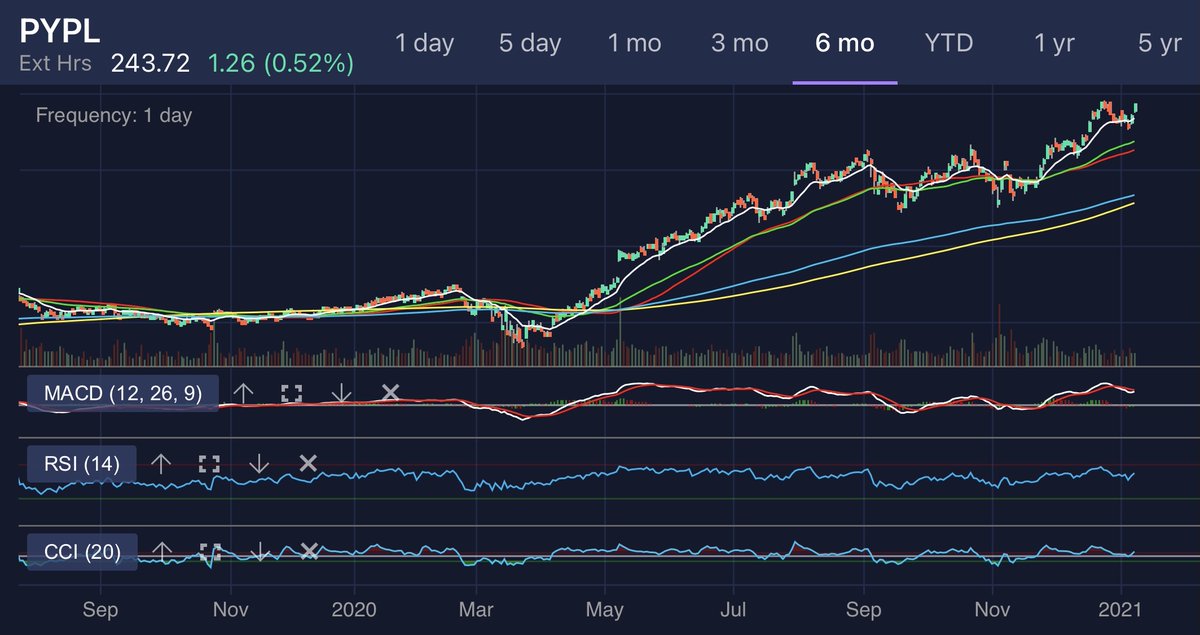The height and width of the screenshot is (635, 1200).
Task: Remove the RSI indicator with its X icon
Action: (306, 462)
